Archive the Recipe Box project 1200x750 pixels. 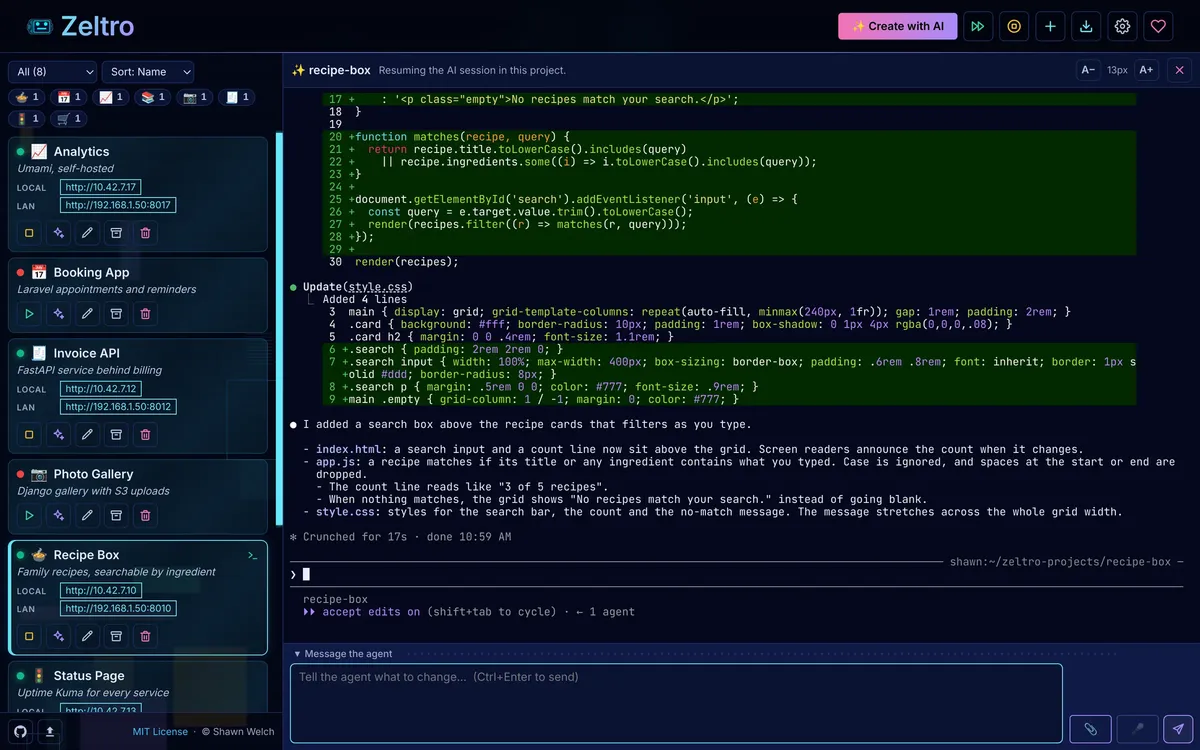click(x=116, y=636)
